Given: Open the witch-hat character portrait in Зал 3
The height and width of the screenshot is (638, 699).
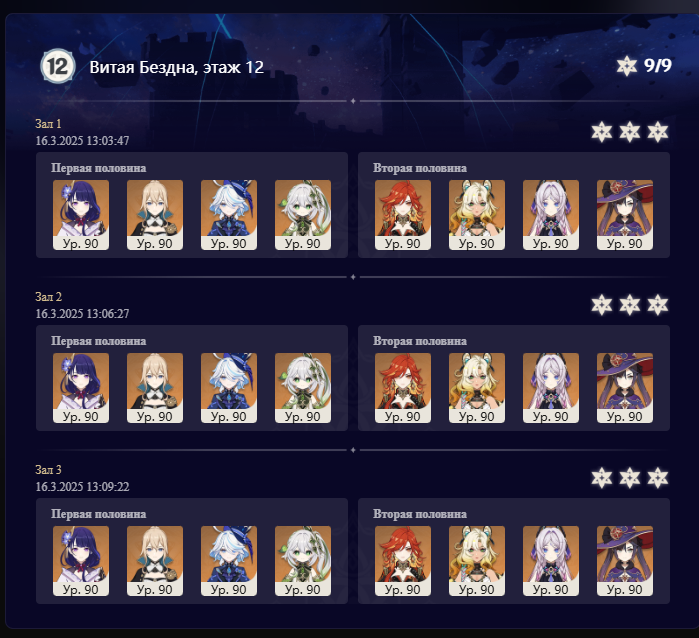Looking at the screenshot, I should tap(625, 561).
